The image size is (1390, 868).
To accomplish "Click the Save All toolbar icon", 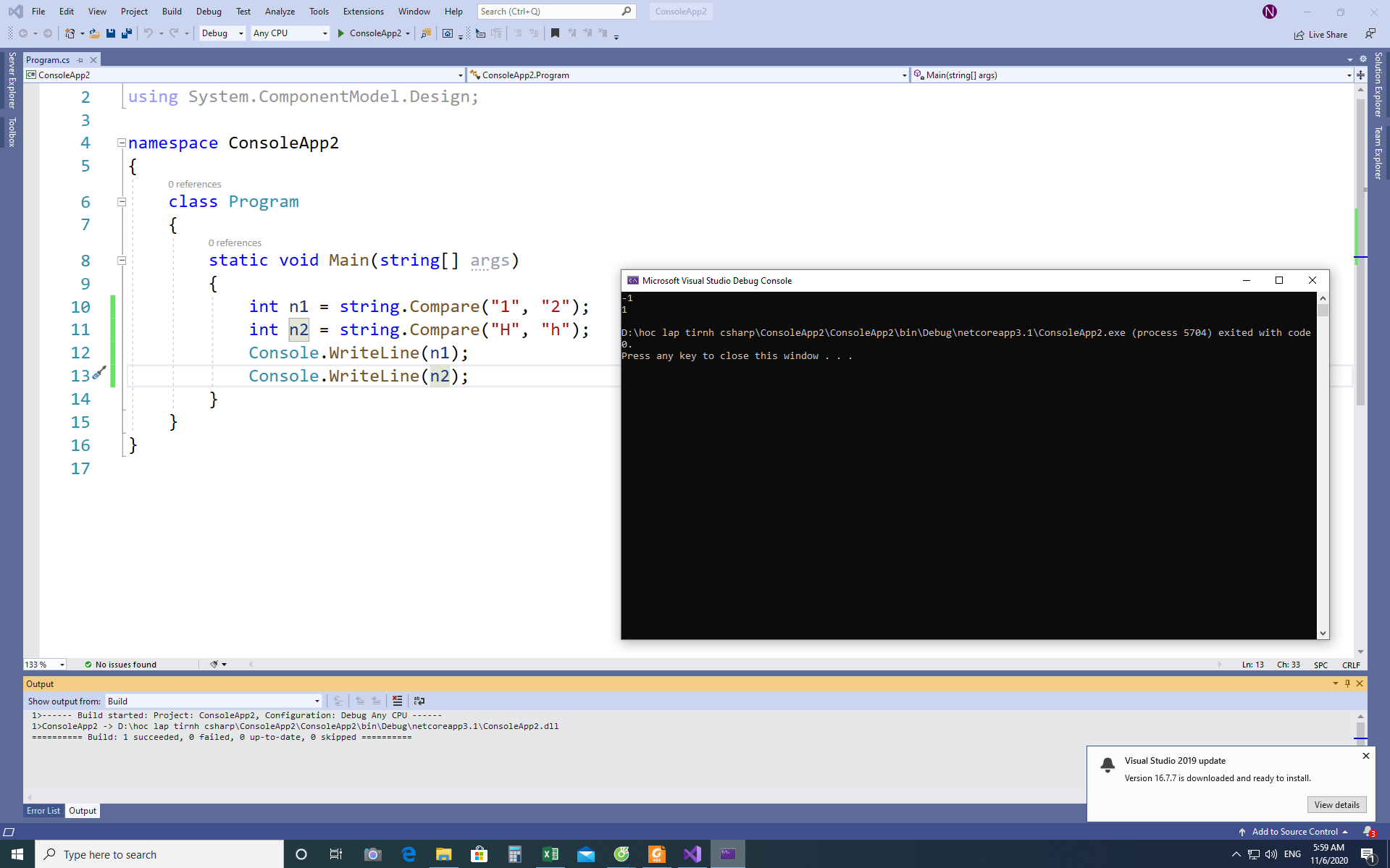I will pos(127,33).
